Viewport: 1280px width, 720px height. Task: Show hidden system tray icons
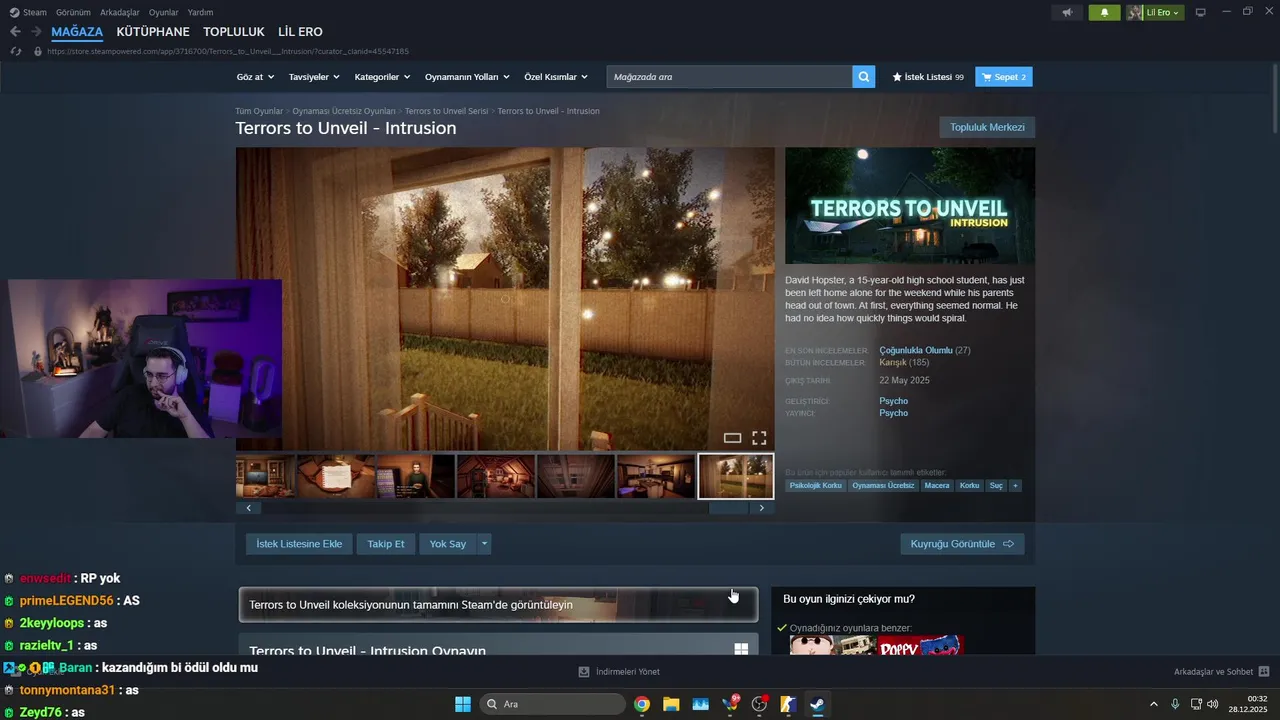coord(1153,704)
